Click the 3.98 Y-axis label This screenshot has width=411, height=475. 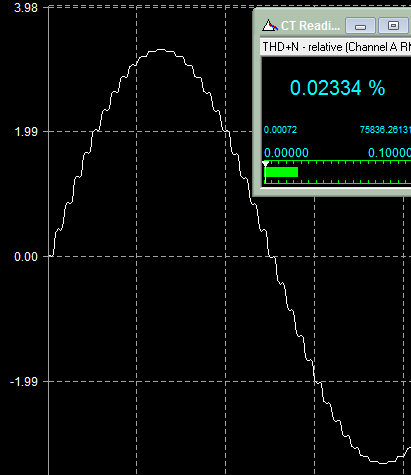(x=26, y=8)
